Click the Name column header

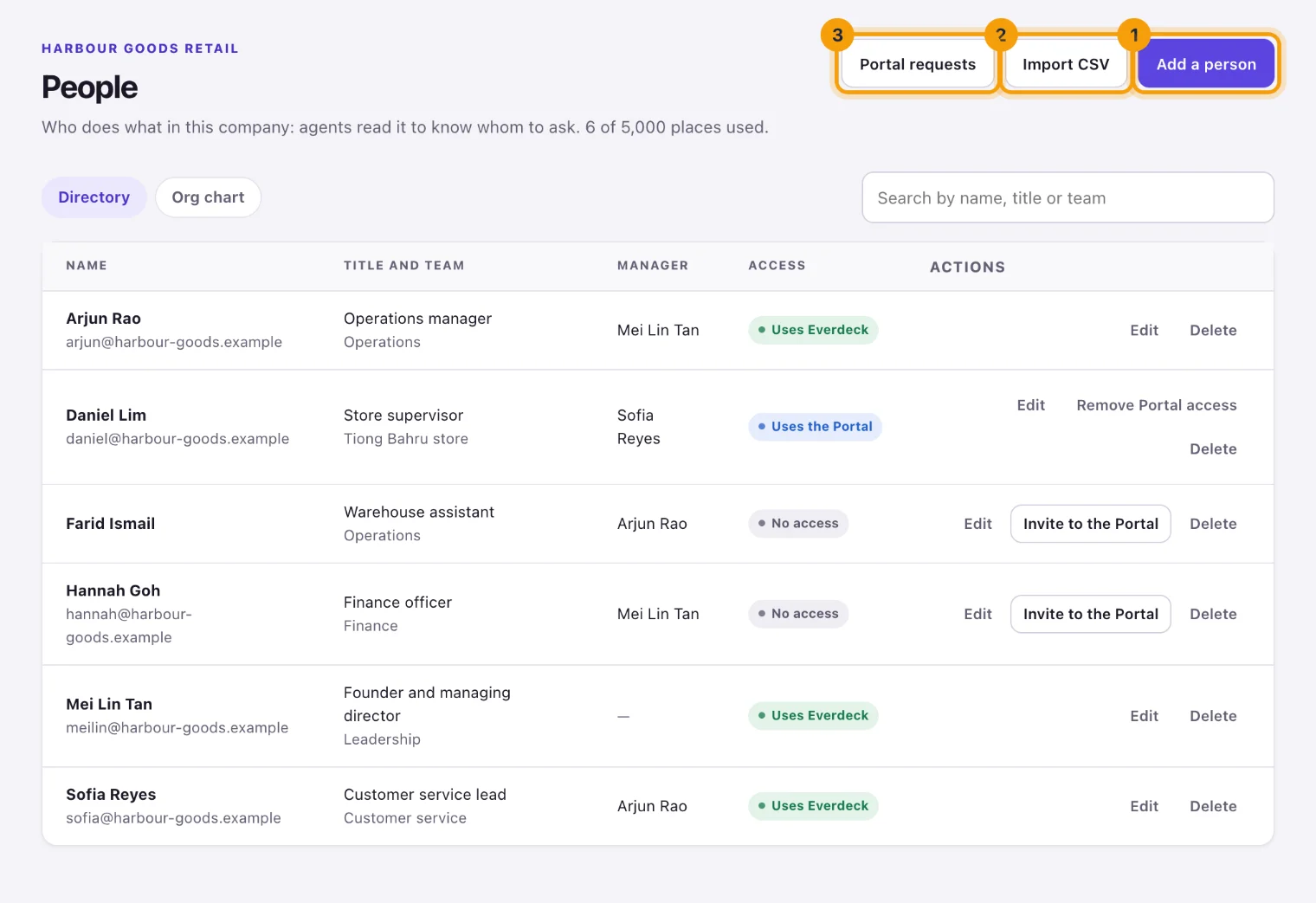pyautogui.click(x=87, y=266)
